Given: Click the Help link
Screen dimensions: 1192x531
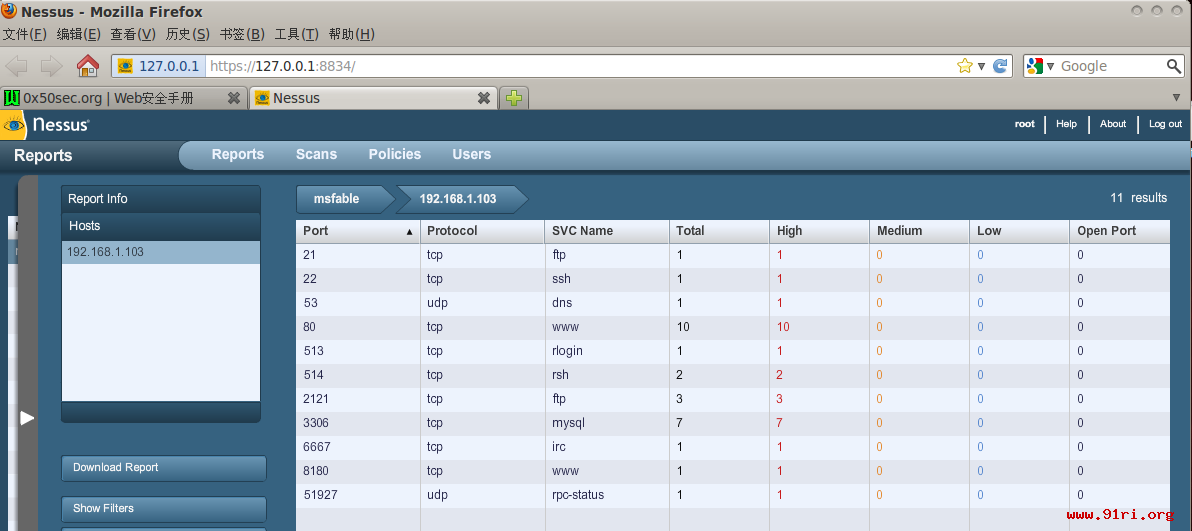Looking at the screenshot, I should point(1066,124).
